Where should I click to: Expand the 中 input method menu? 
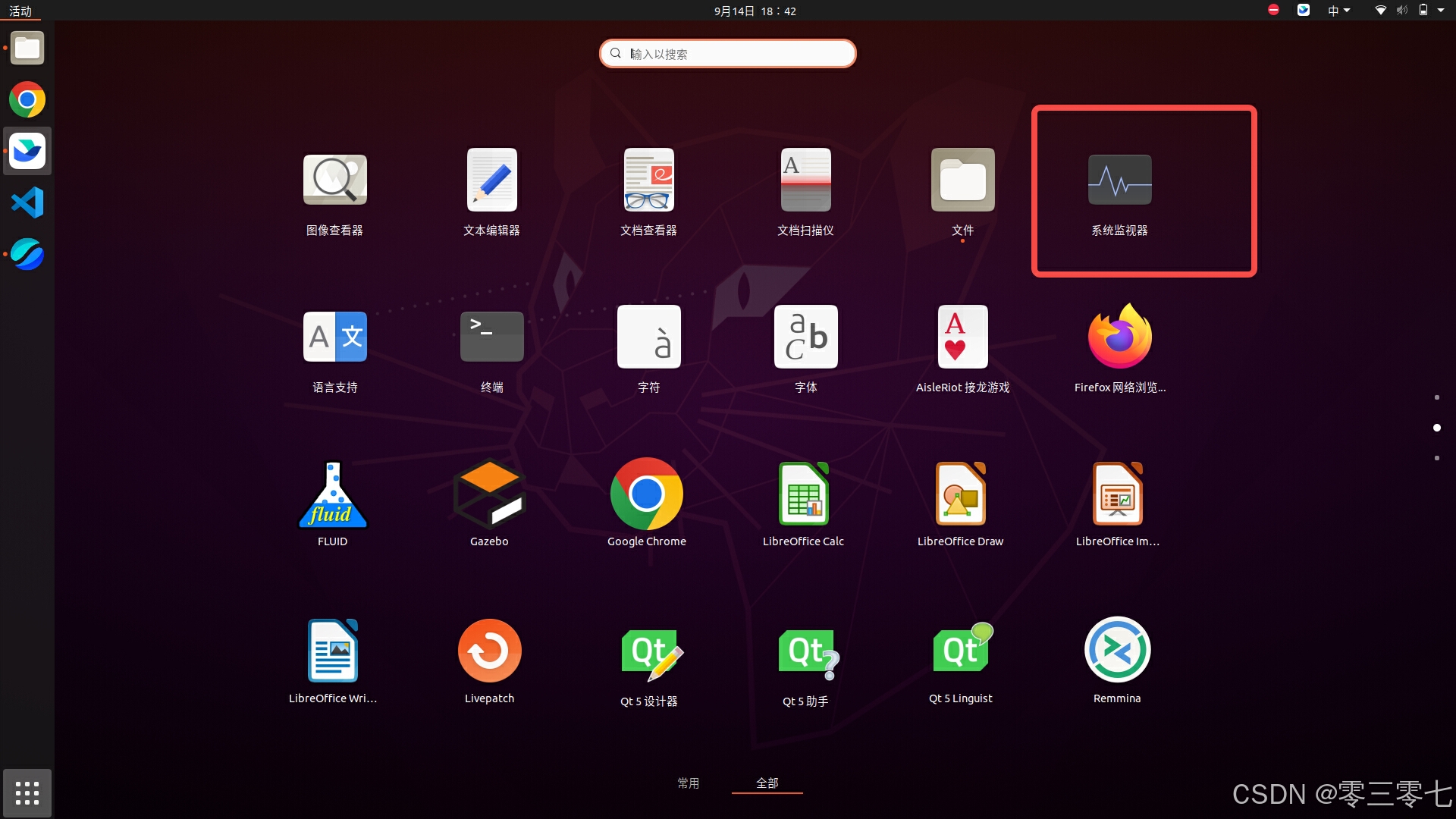click(1338, 11)
